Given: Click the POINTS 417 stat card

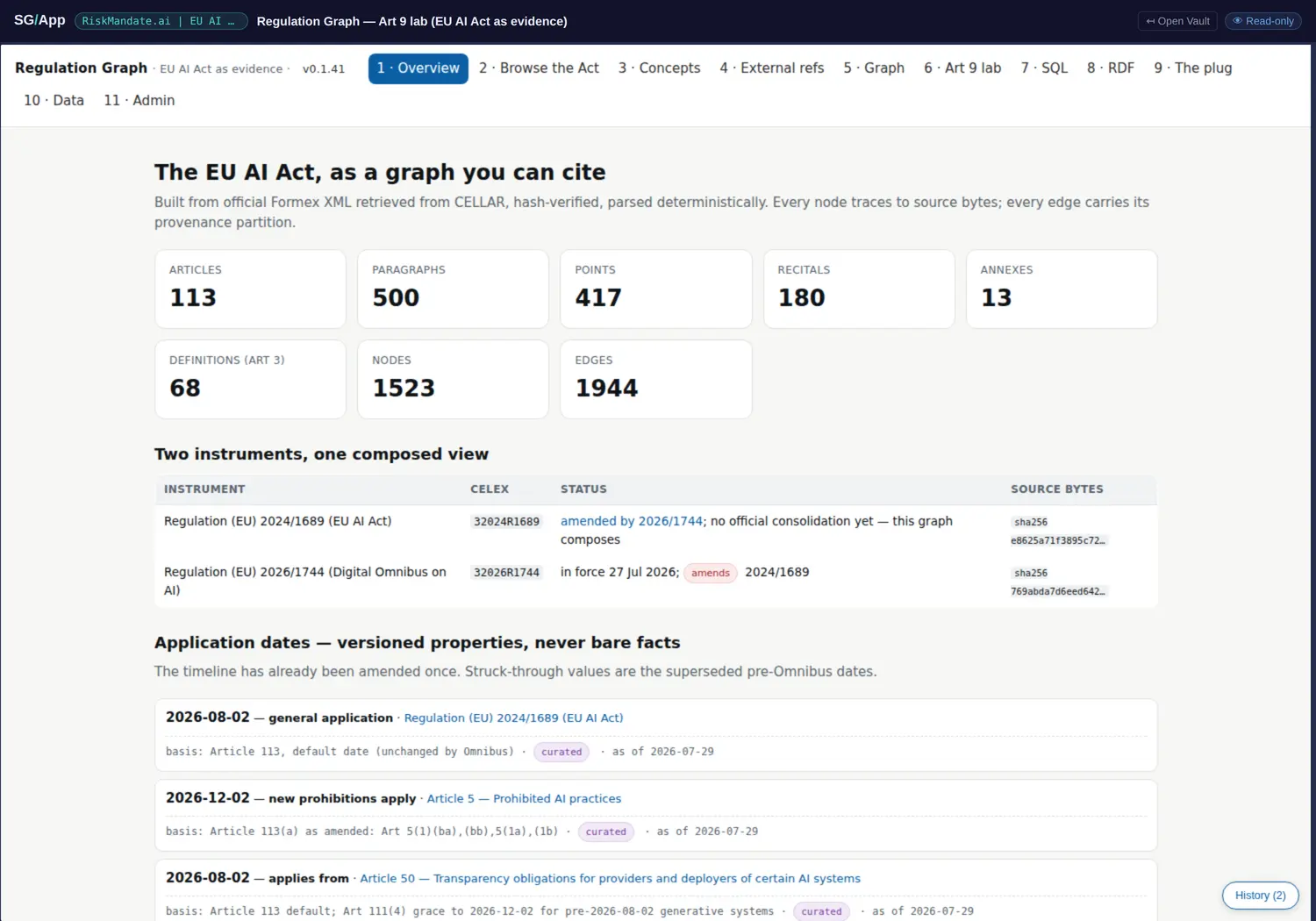Looking at the screenshot, I should click(655, 289).
